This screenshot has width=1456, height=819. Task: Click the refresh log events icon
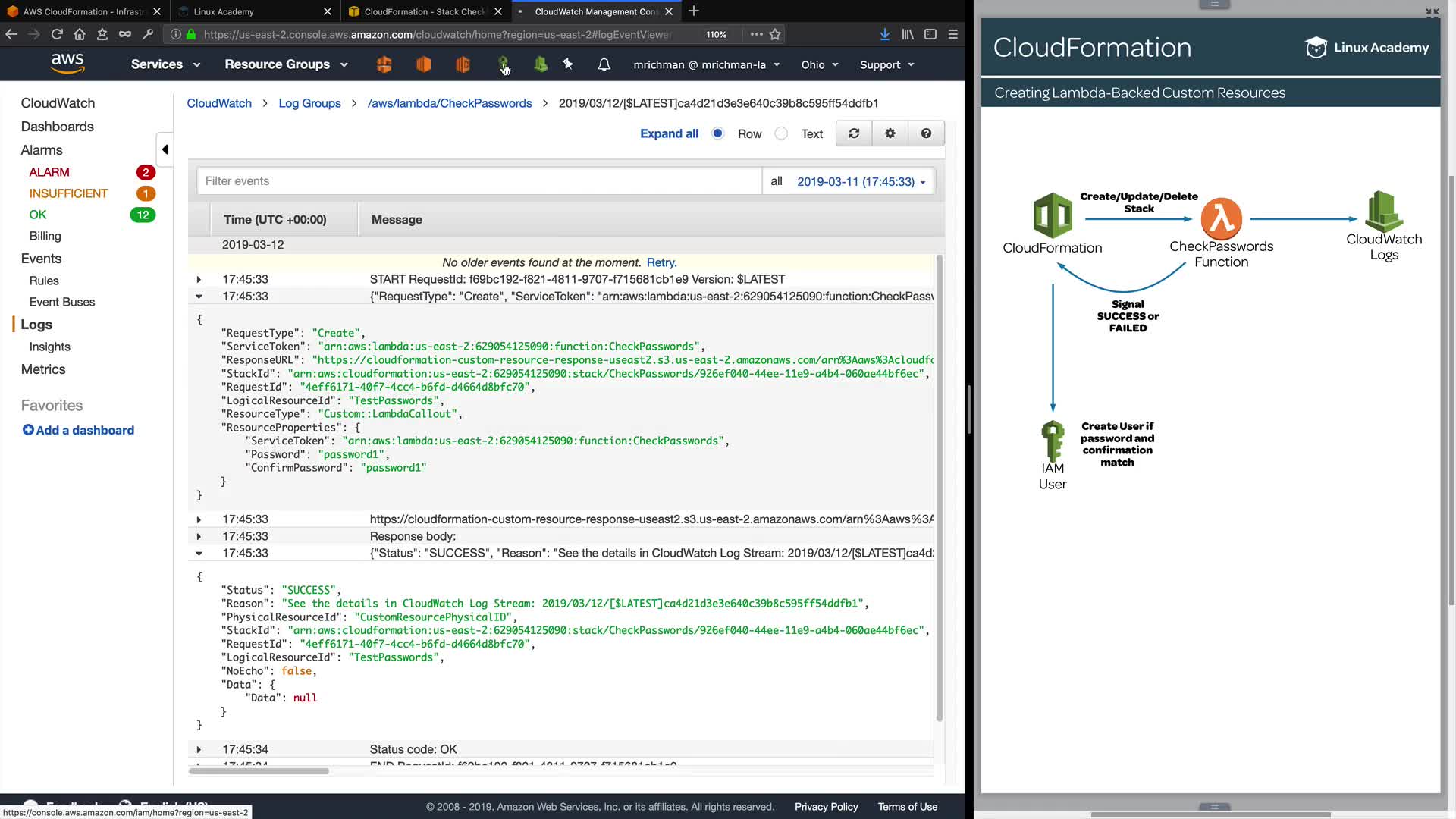(854, 133)
